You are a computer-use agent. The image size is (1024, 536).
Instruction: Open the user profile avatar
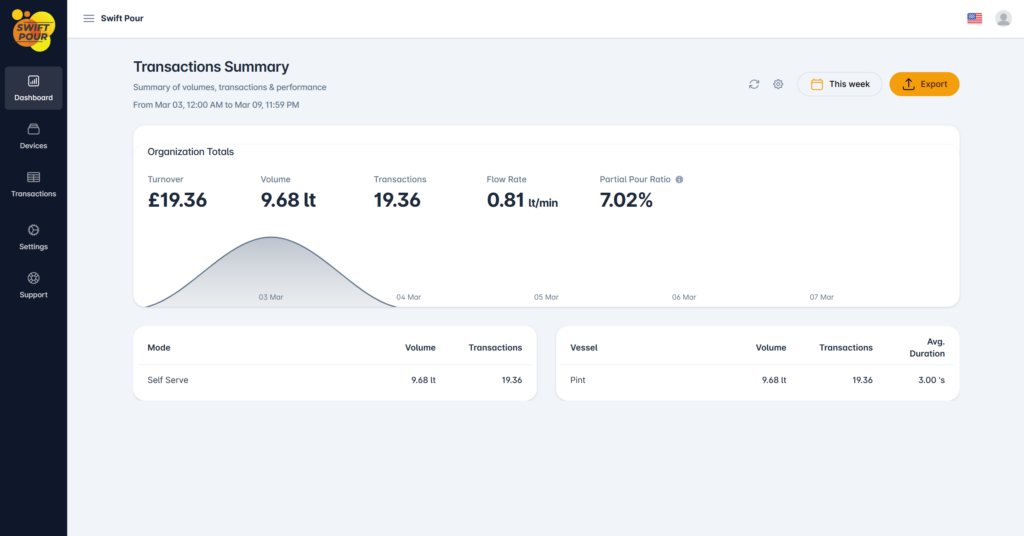coord(1003,18)
